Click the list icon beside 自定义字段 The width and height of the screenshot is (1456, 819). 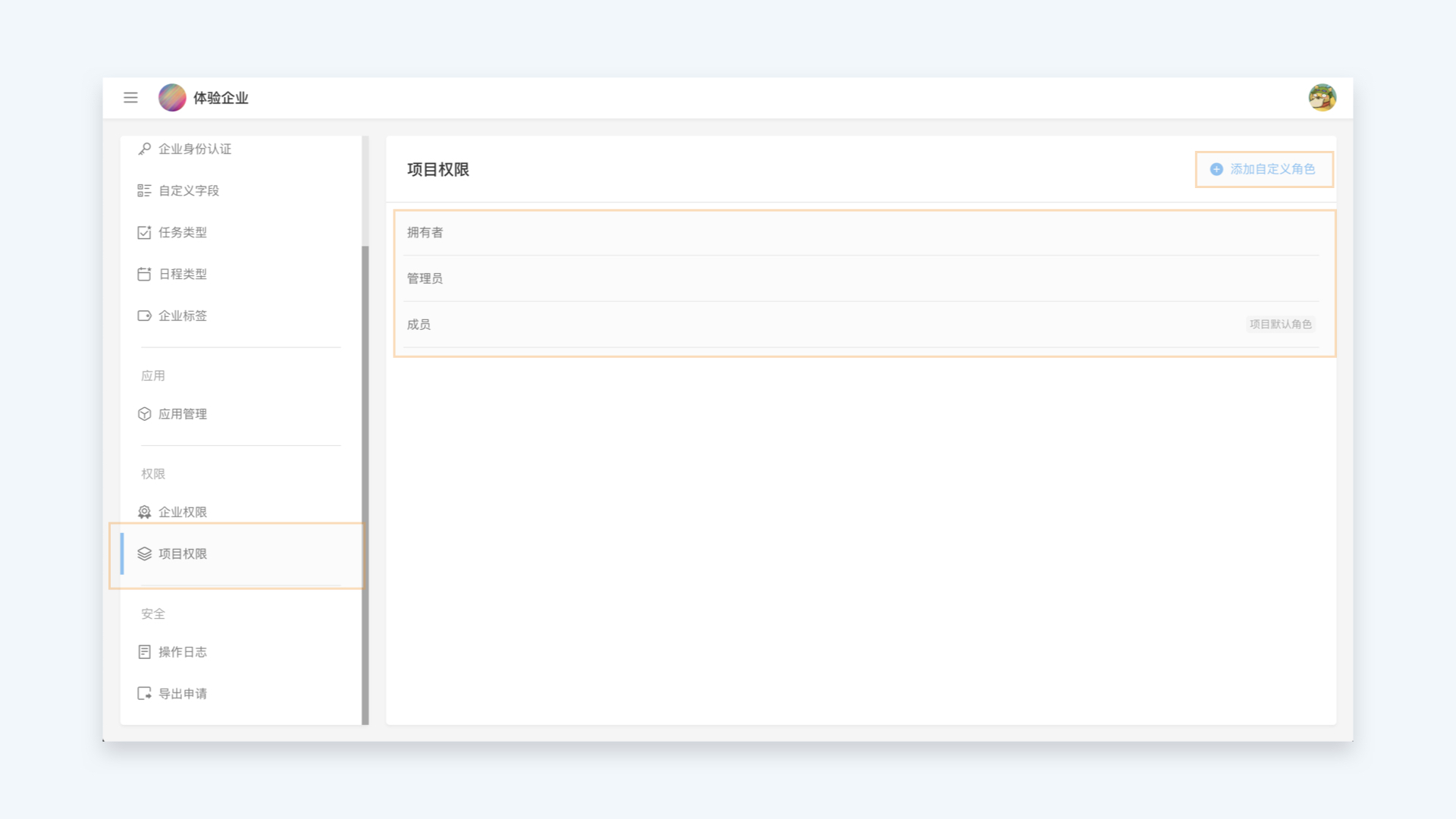(x=144, y=190)
